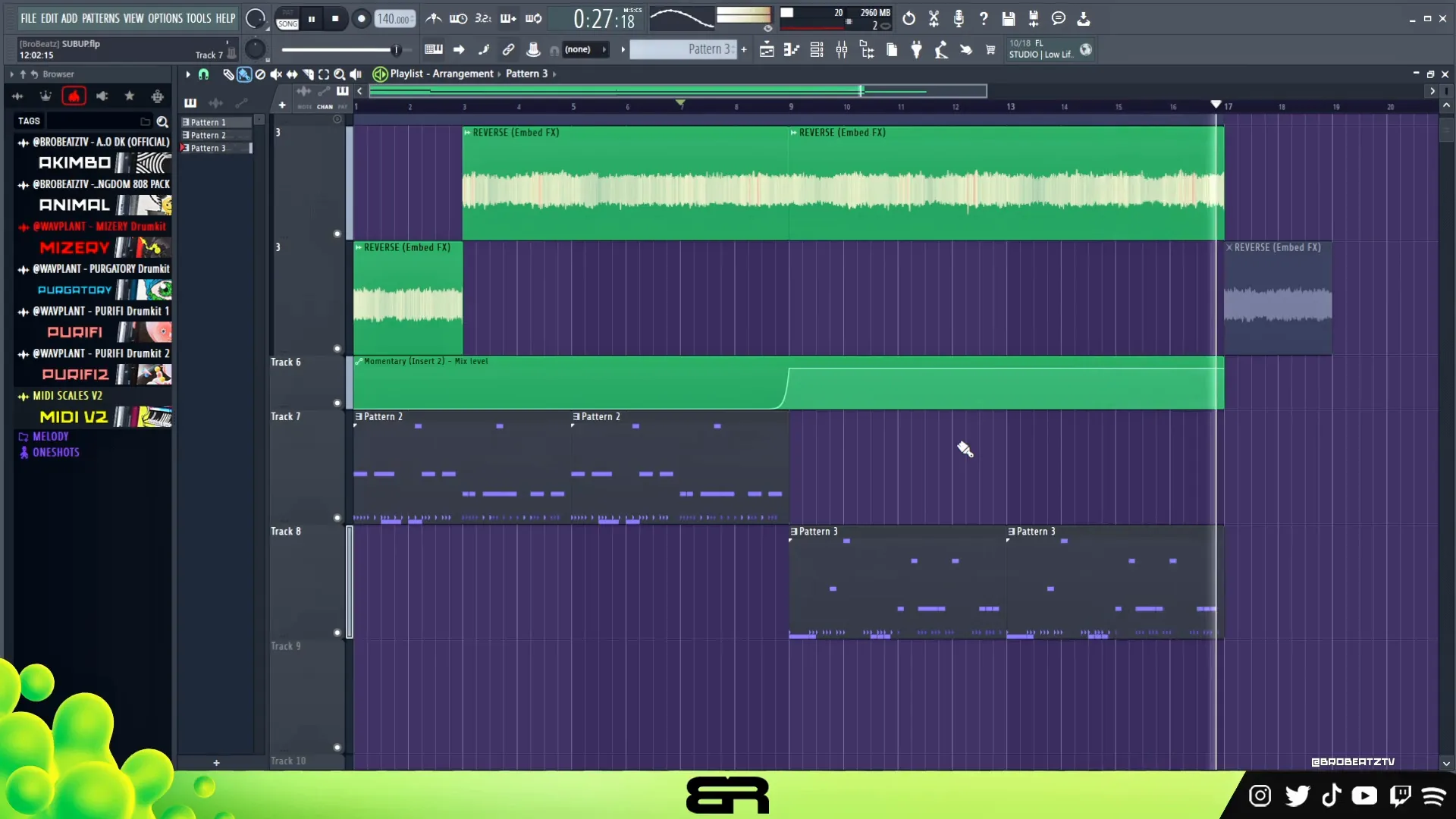Open the Channel rack view
The image size is (1456, 819).
[817, 50]
